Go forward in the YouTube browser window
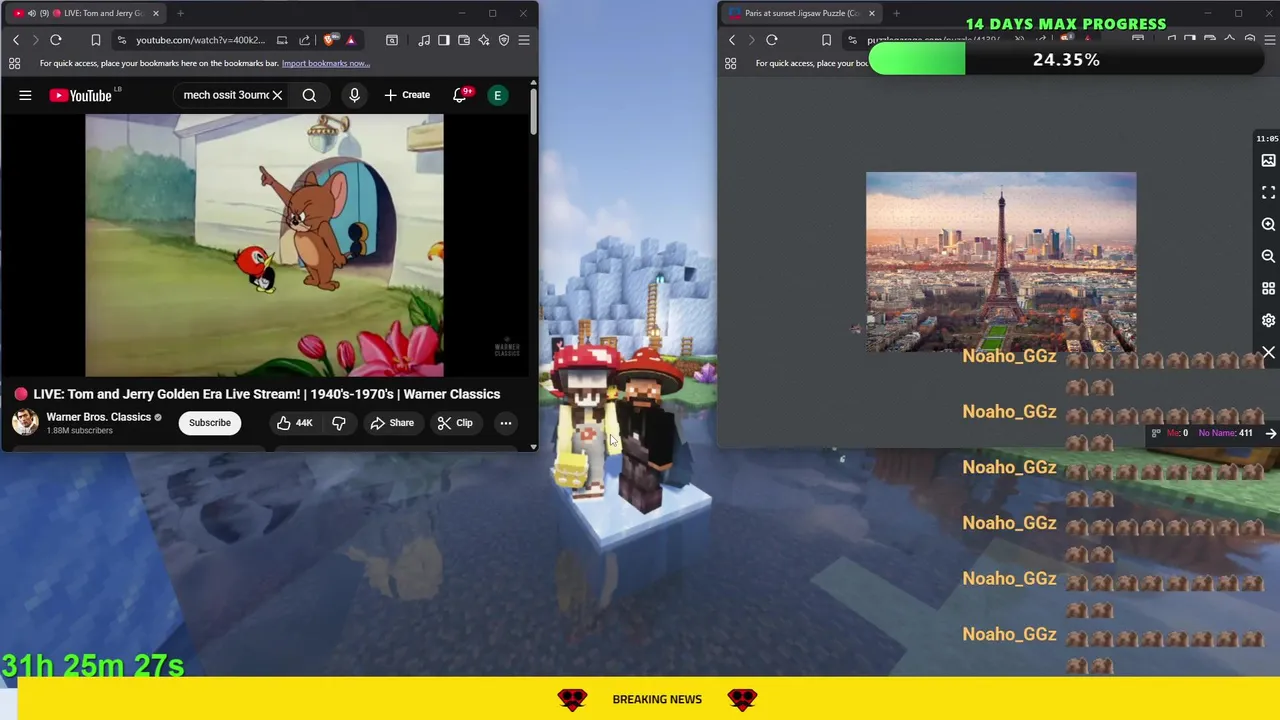The image size is (1280, 720). 35,40
